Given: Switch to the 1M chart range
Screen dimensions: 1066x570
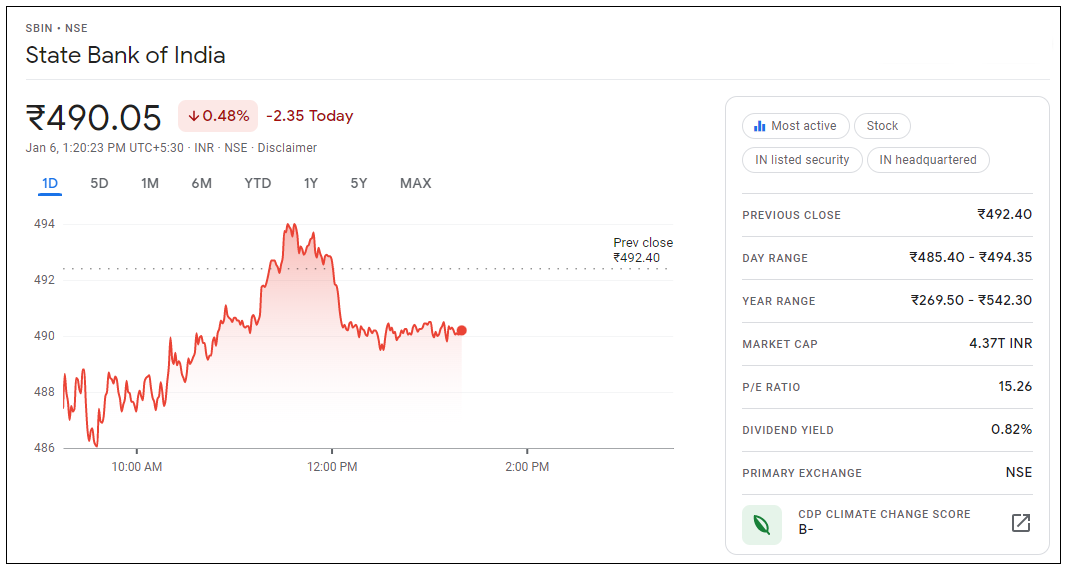Looking at the screenshot, I should 150,183.
